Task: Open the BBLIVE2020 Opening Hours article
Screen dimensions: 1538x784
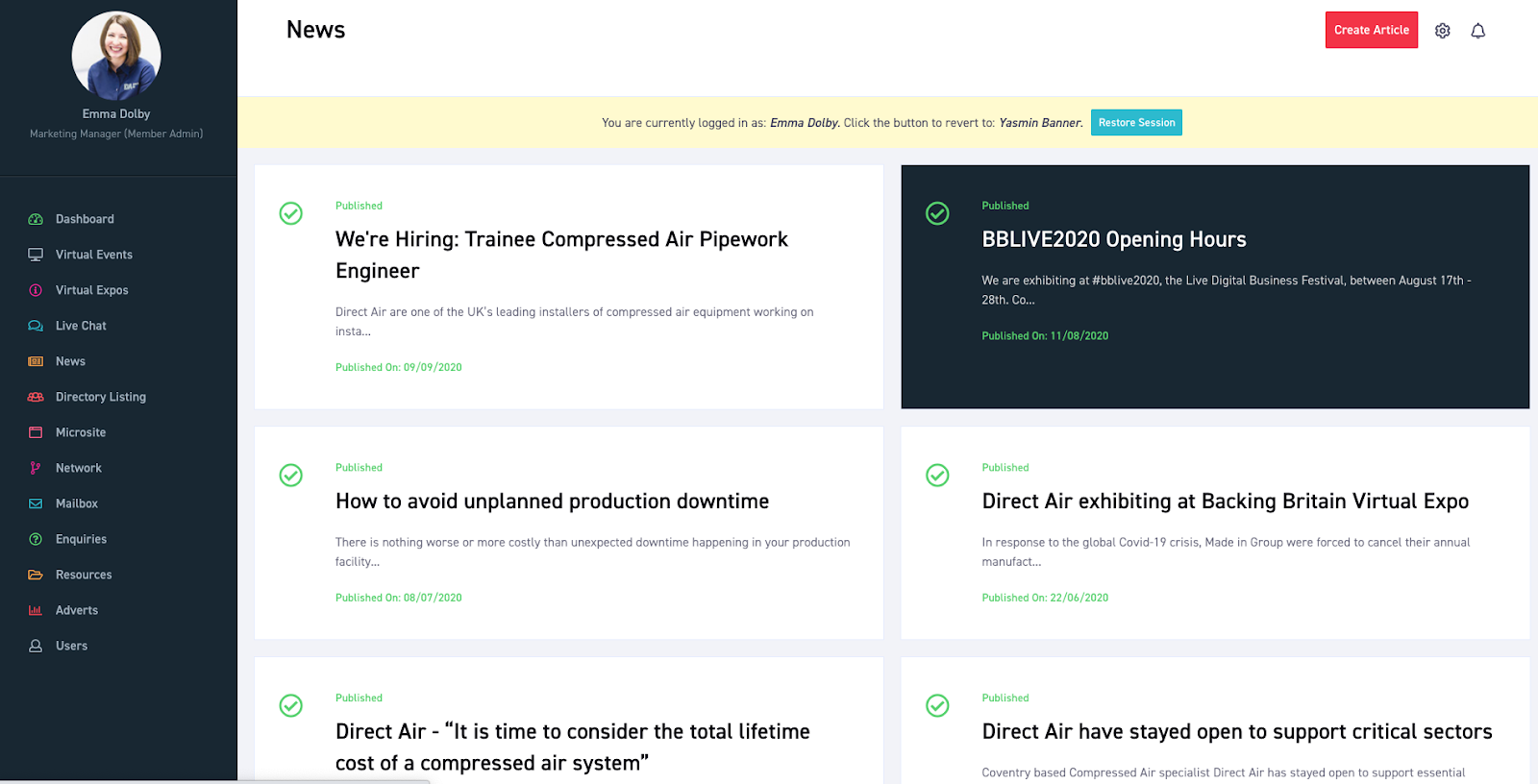Action: point(1114,239)
